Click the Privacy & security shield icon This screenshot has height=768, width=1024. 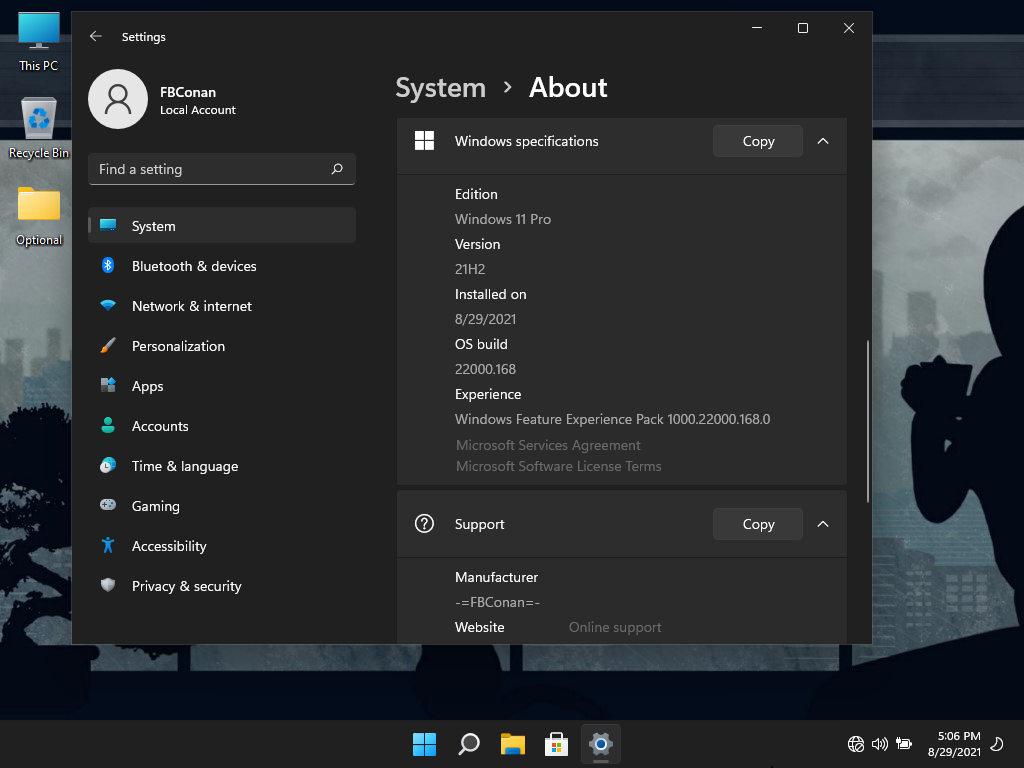pyautogui.click(x=108, y=585)
